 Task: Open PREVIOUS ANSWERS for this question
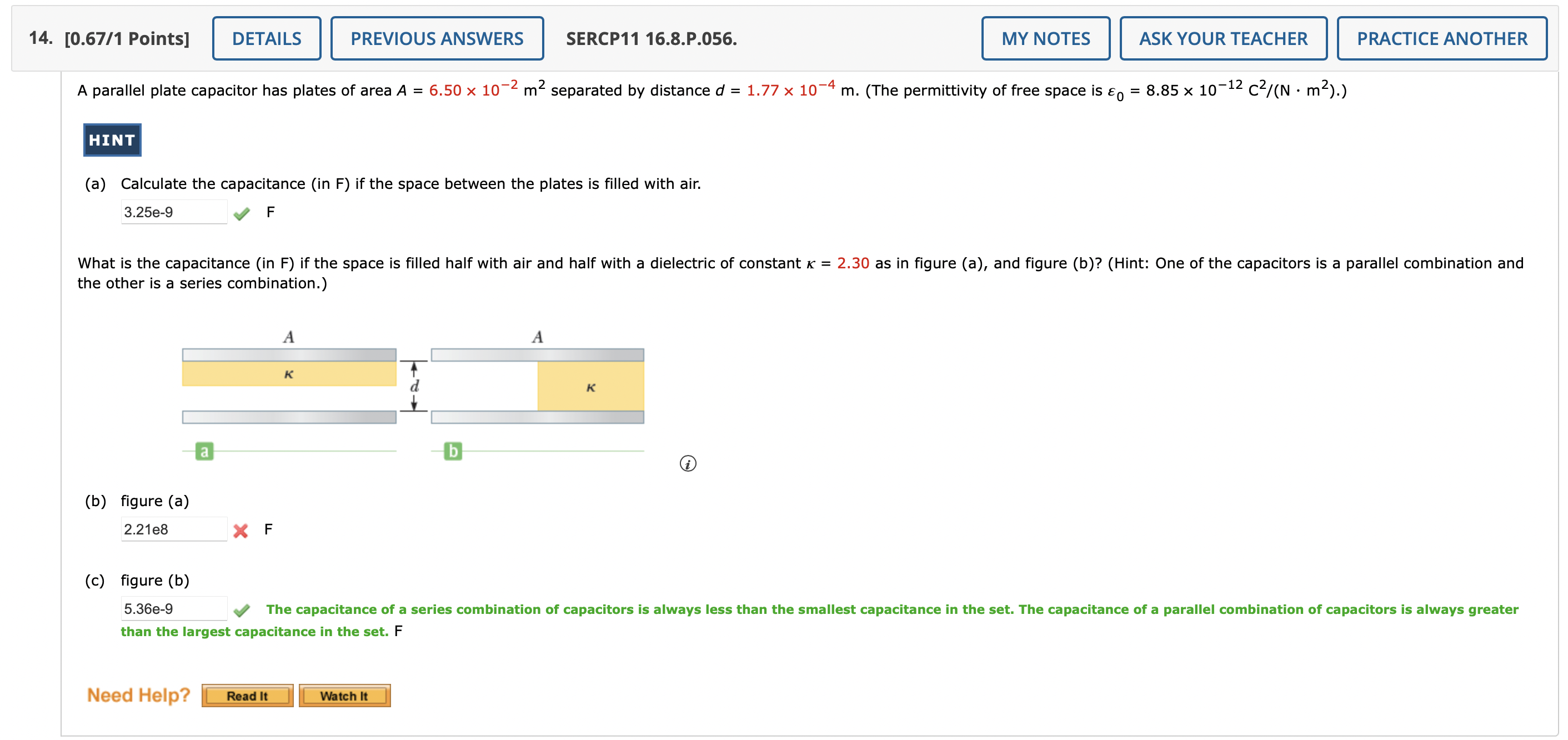click(437, 38)
